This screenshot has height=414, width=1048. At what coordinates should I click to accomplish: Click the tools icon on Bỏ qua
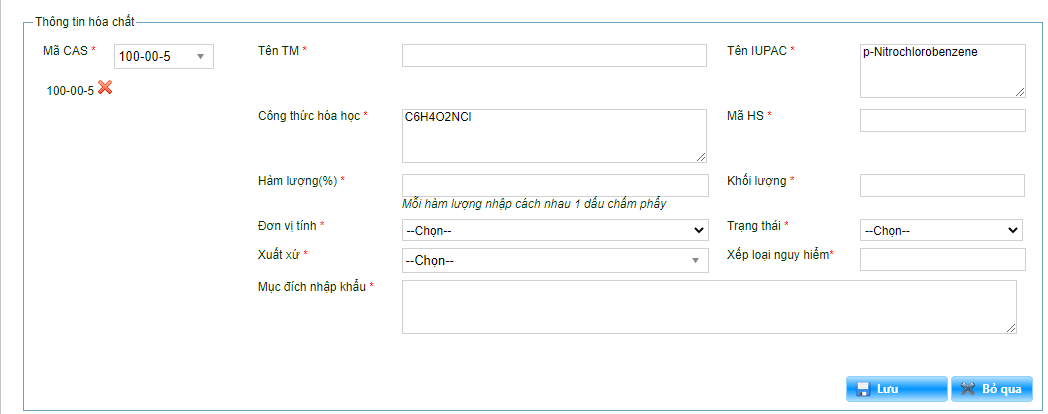[x=966, y=389]
